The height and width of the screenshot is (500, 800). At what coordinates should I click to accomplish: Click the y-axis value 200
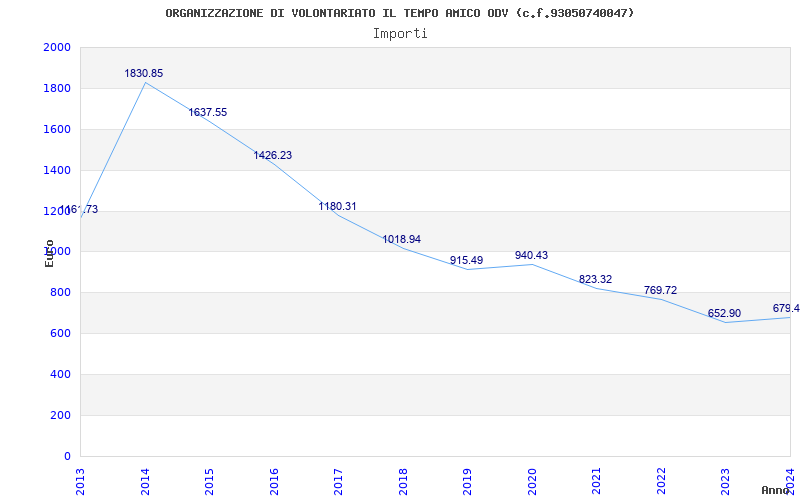point(60,415)
